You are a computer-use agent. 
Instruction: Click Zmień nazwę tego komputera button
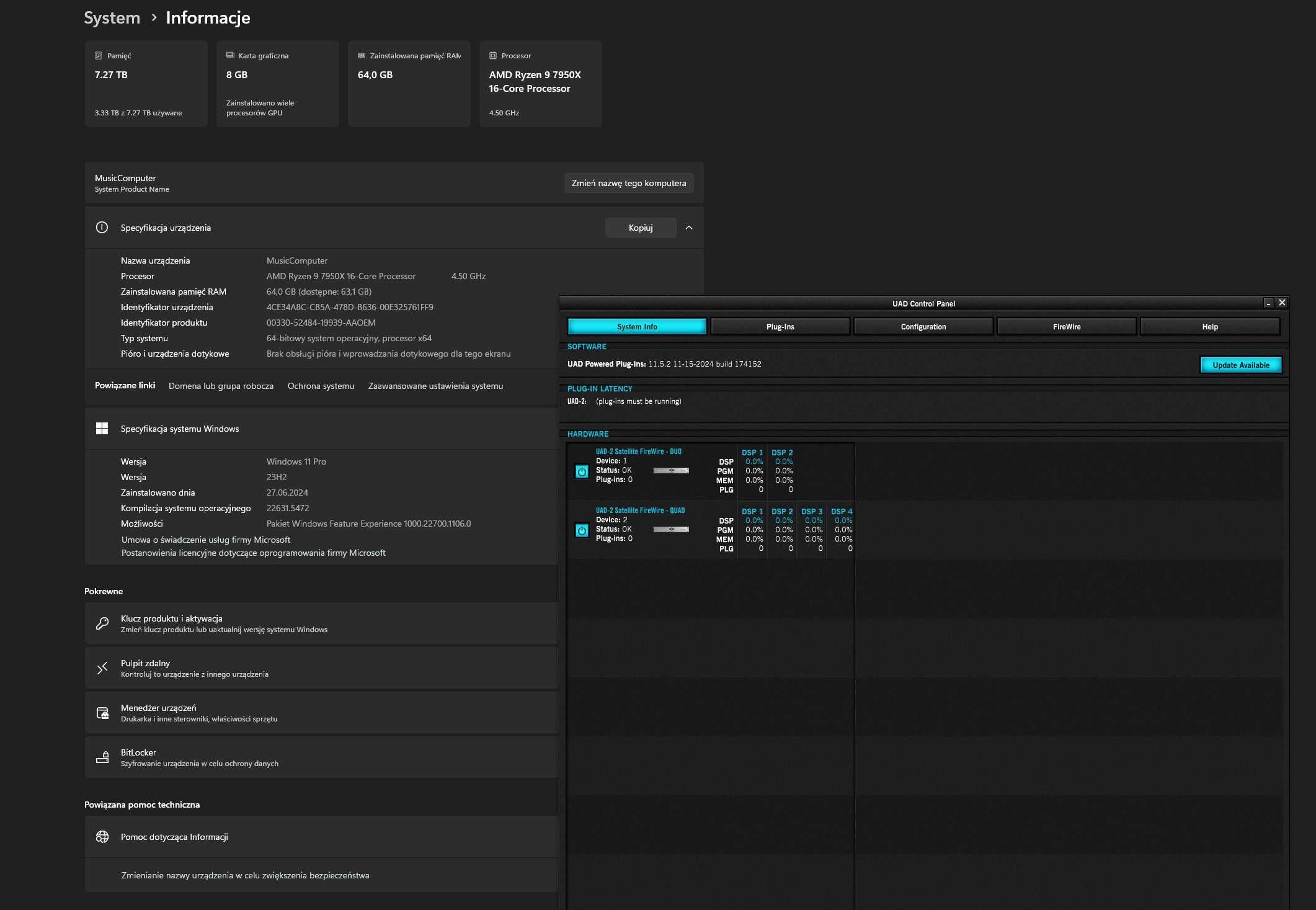629,183
